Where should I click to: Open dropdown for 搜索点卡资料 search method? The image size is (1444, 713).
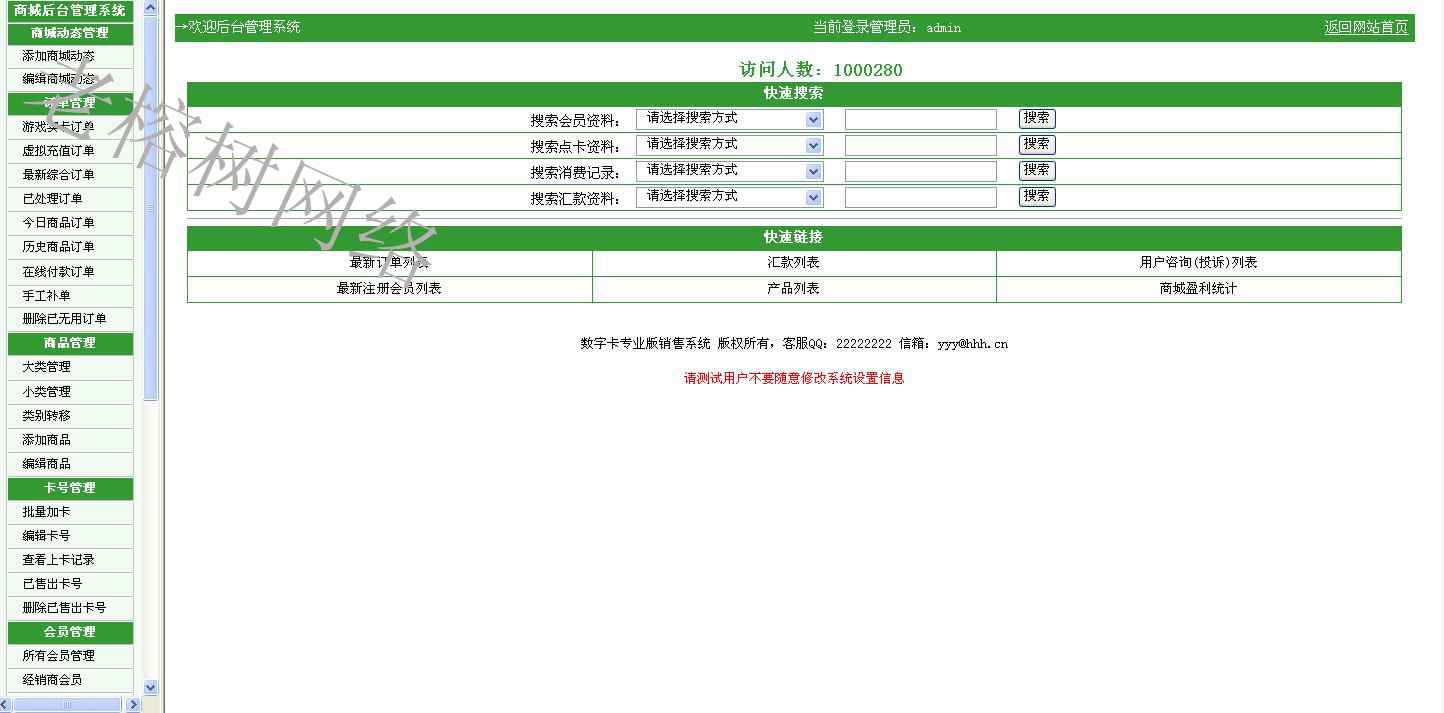[729, 145]
